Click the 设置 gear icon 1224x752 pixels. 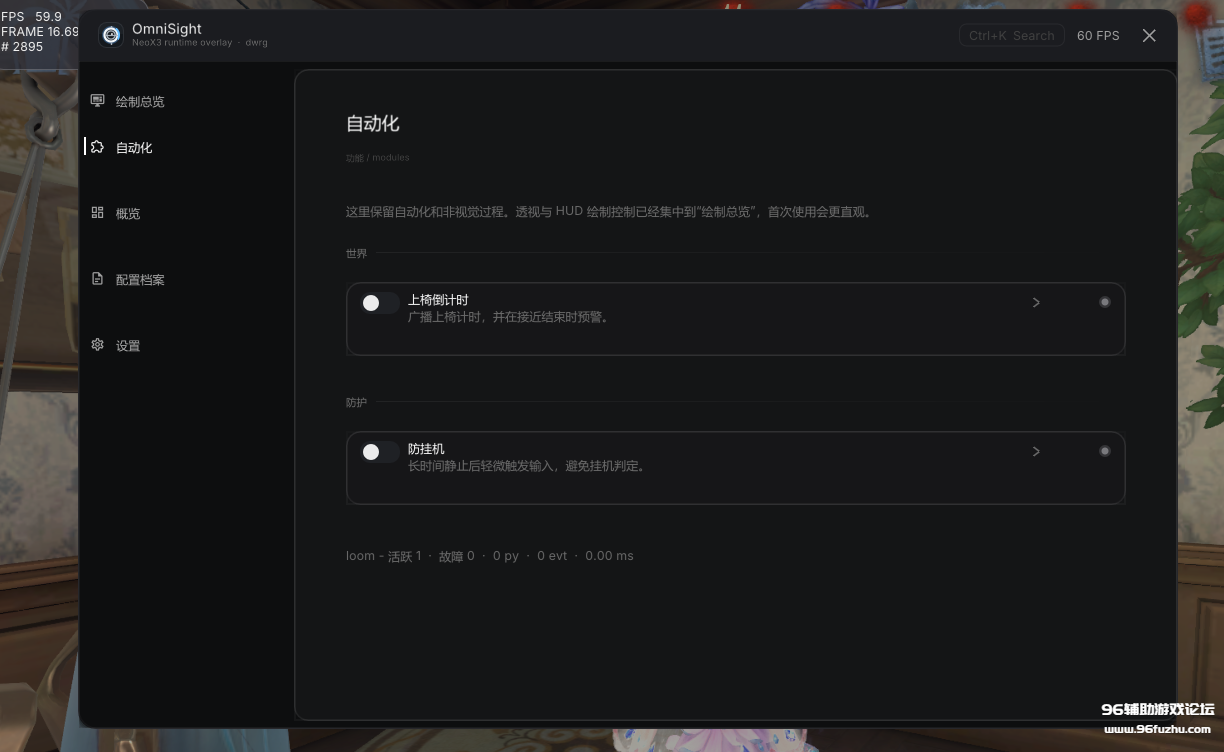(97, 344)
